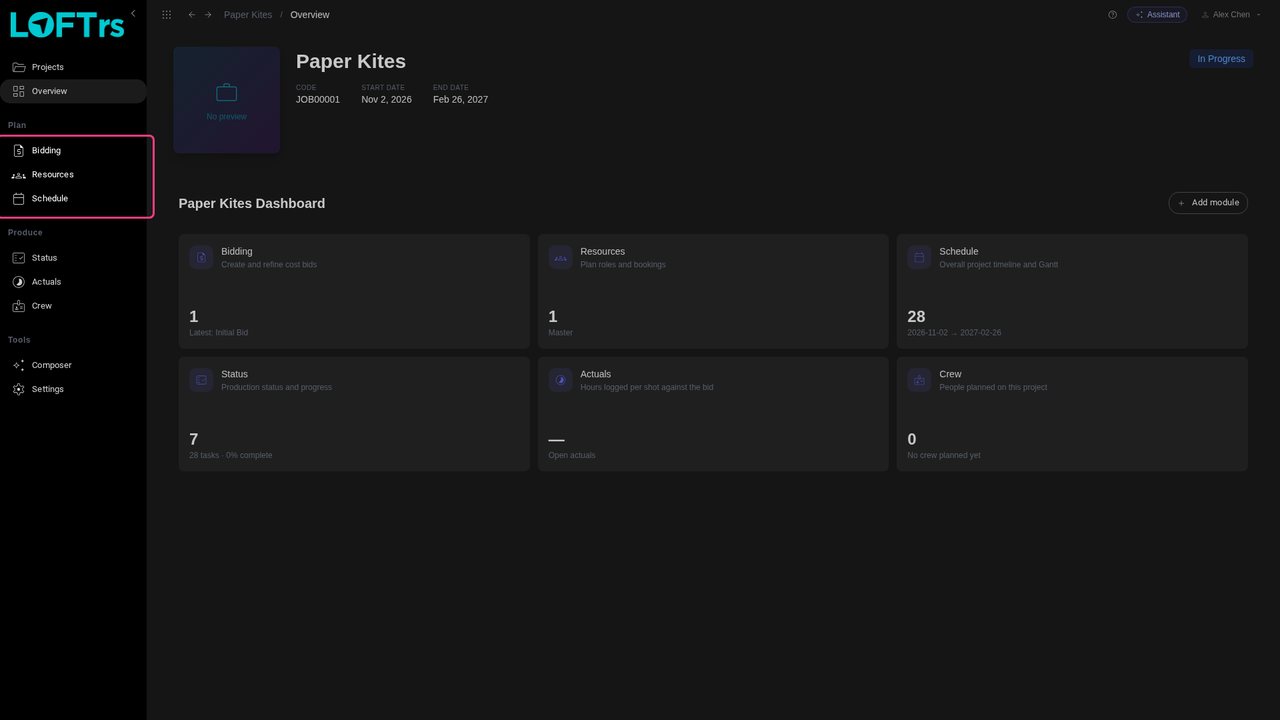
Task: Click the Overview breadcrumb
Action: pyautogui.click(x=310, y=15)
